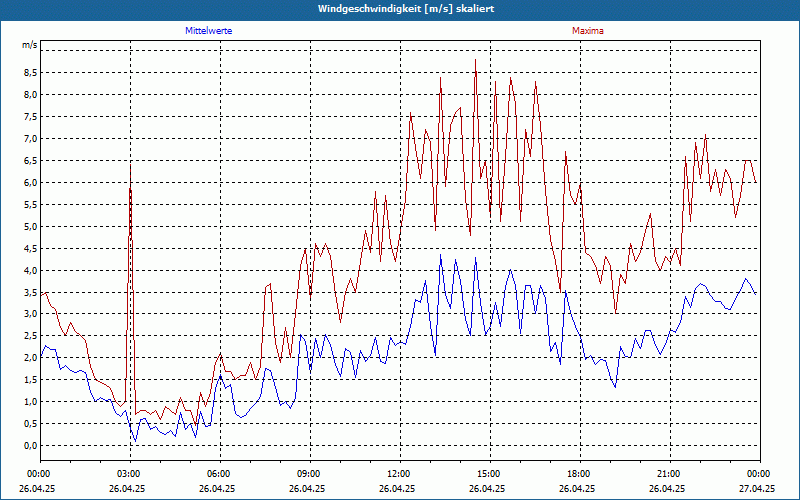Click the 8,0 y-axis value
Image resolution: width=800 pixels, height=500 pixels.
(30, 94)
